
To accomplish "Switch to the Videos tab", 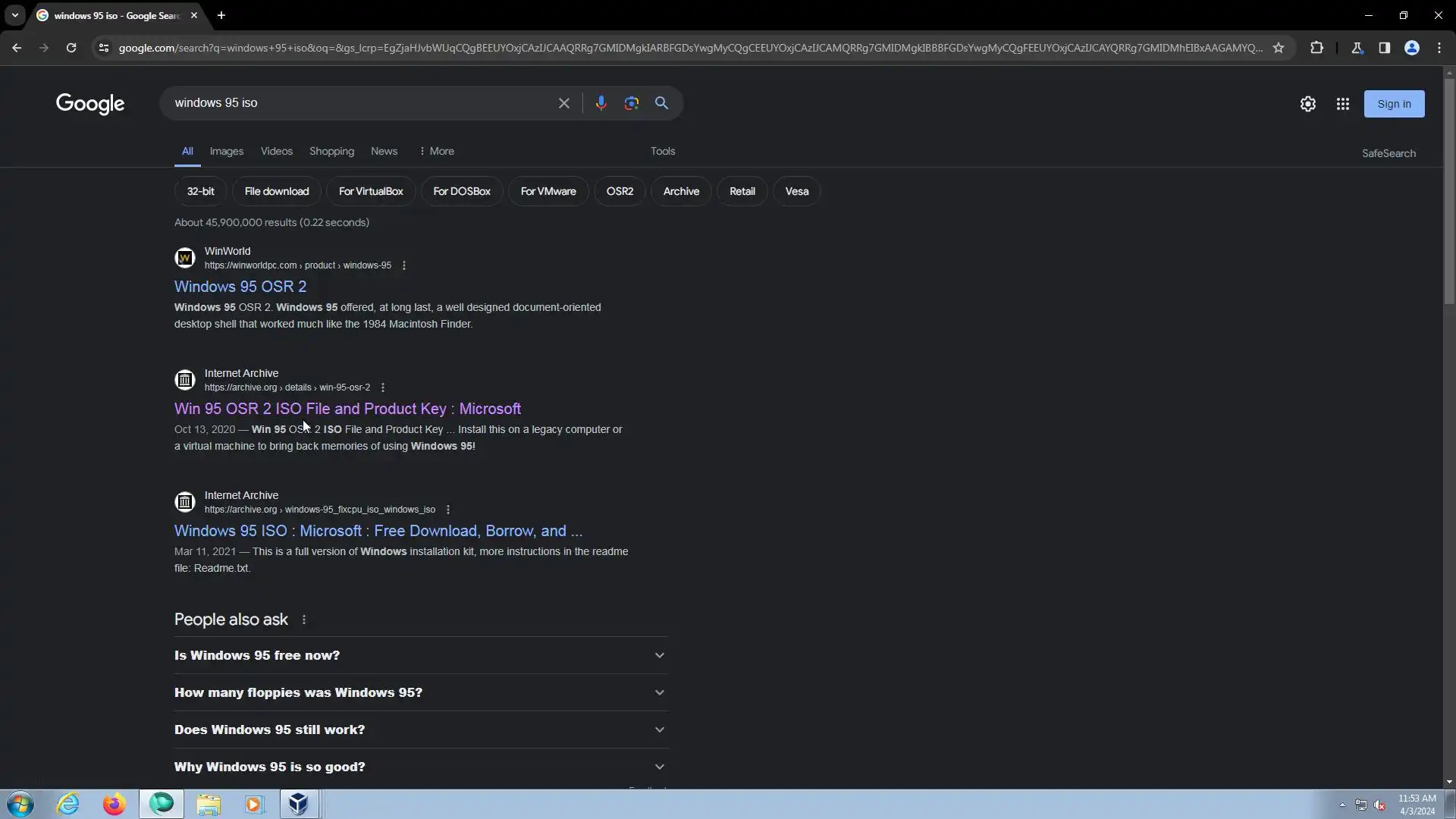I will click(x=276, y=151).
